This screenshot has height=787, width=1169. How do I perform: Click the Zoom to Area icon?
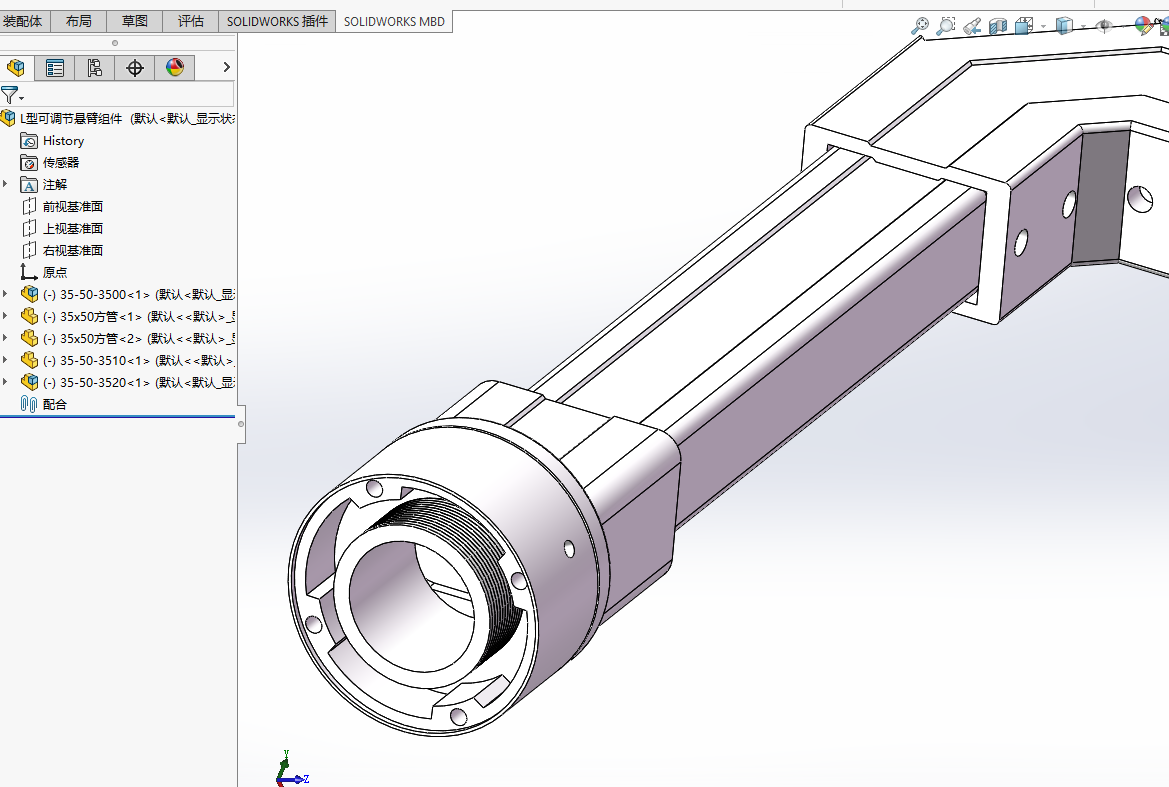(x=945, y=26)
